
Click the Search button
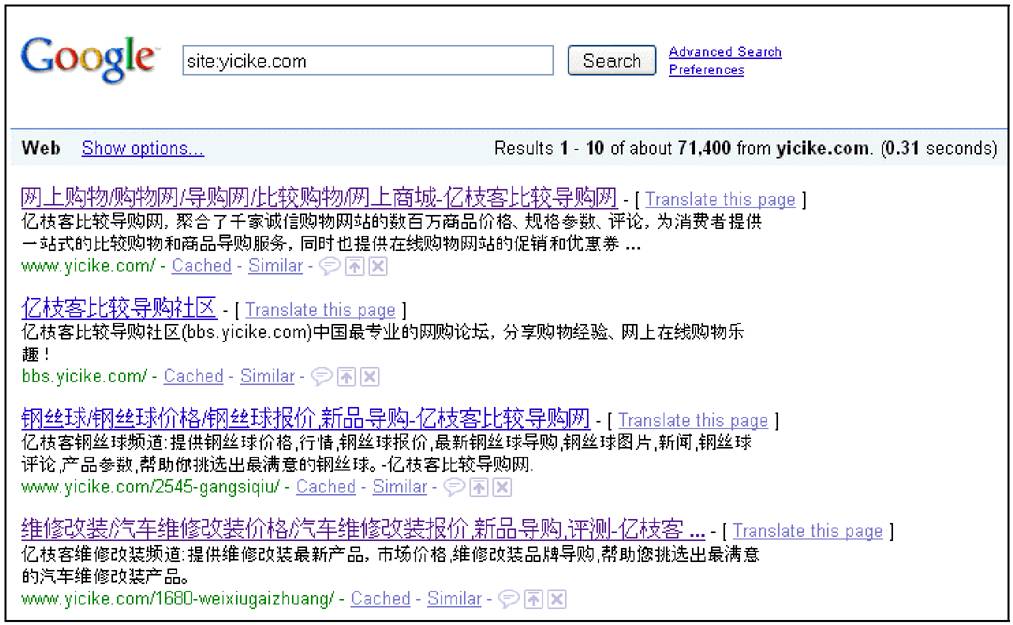pyautogui.click(x=612, y=60)
